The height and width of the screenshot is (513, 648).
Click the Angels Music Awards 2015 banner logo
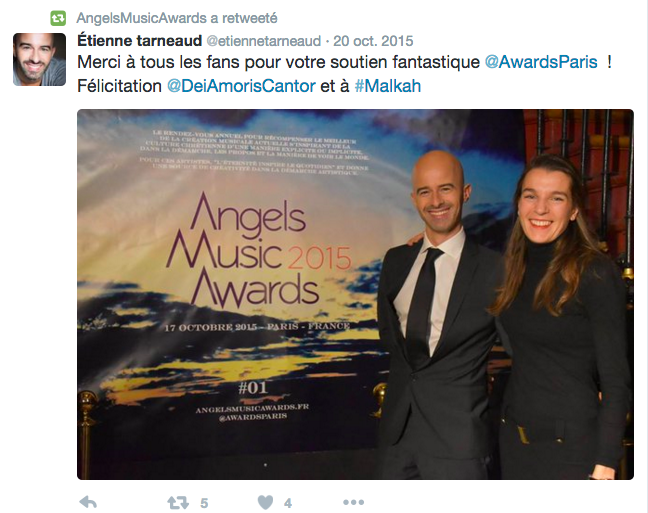click(x=258, y=251)
